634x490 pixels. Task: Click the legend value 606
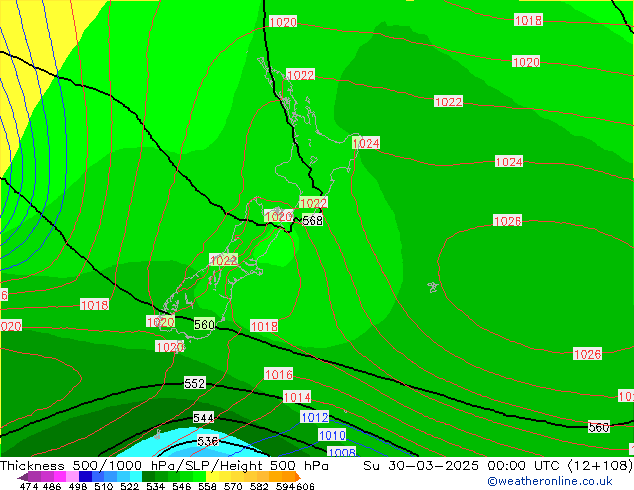click(x=305, y=486)
